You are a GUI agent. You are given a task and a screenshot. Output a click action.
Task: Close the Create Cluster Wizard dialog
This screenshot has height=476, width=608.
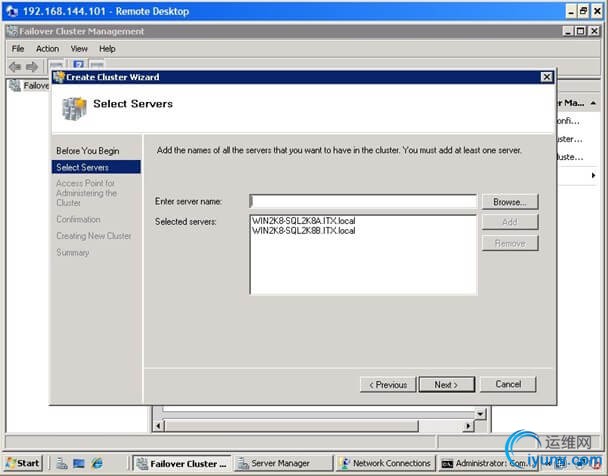[546, 77]
